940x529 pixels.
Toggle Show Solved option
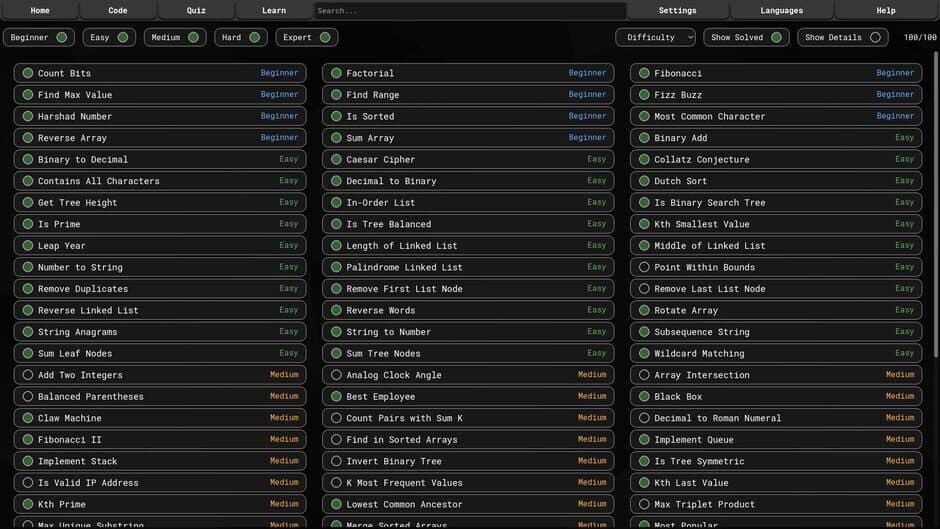pos(746,37)
